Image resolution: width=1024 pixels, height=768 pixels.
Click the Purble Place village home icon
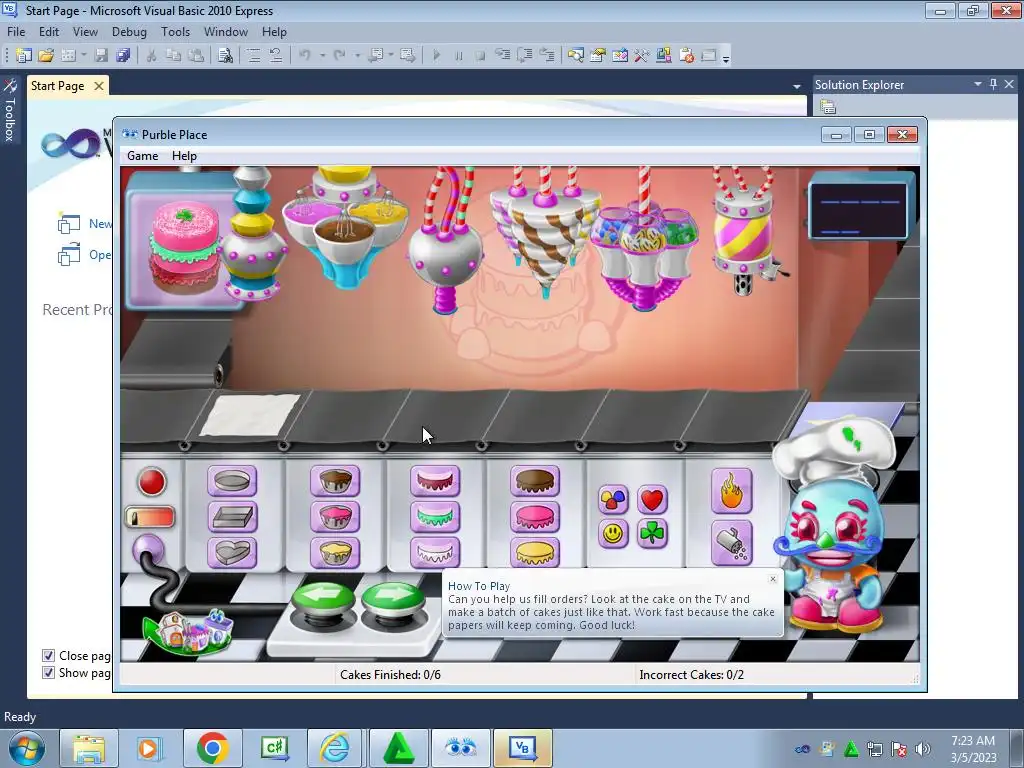[189, 631]
